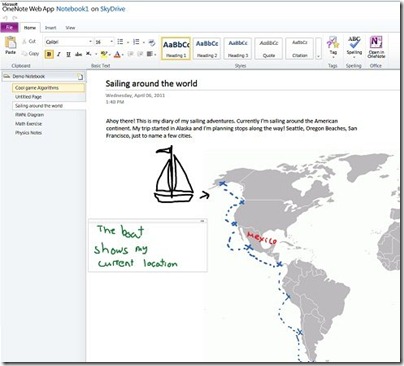Follow the SkyDrive link
The image size is (404, 366).
tap(113, 9)
